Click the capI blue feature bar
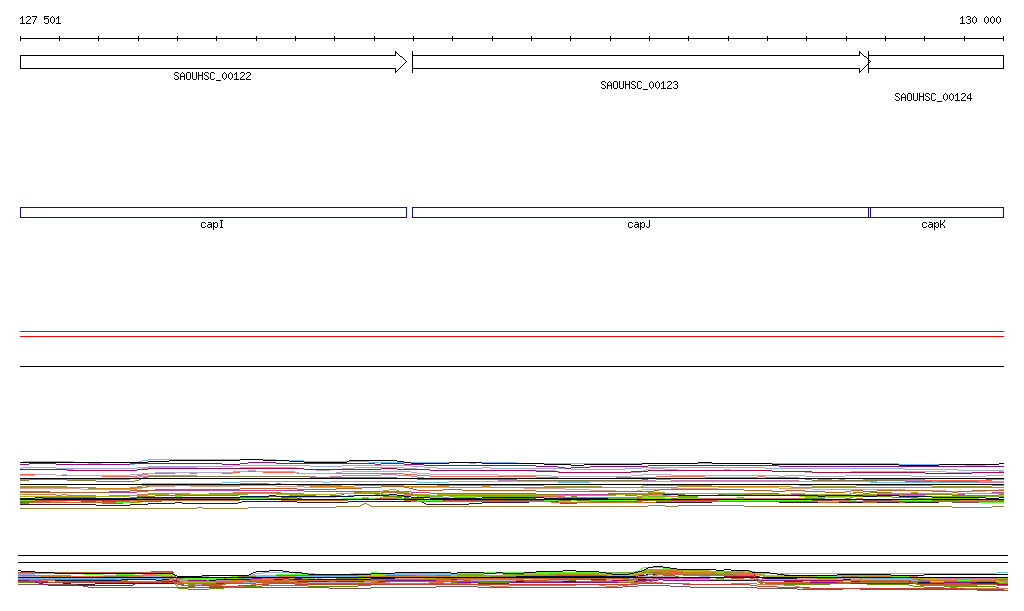Viewport: 1024px width, 611px height. (x=213, y=212)
